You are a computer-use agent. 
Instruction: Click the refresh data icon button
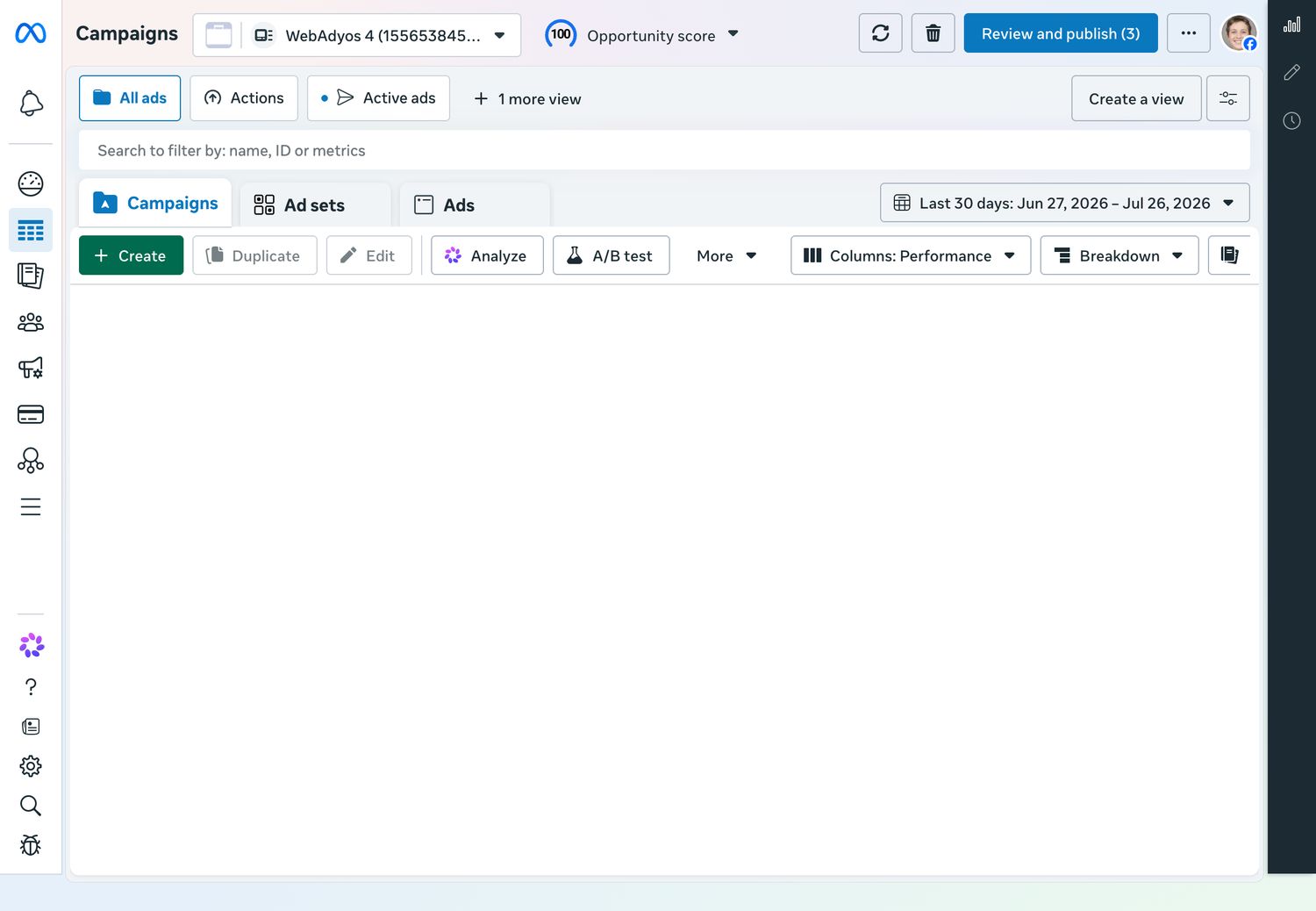click(881, 33)
